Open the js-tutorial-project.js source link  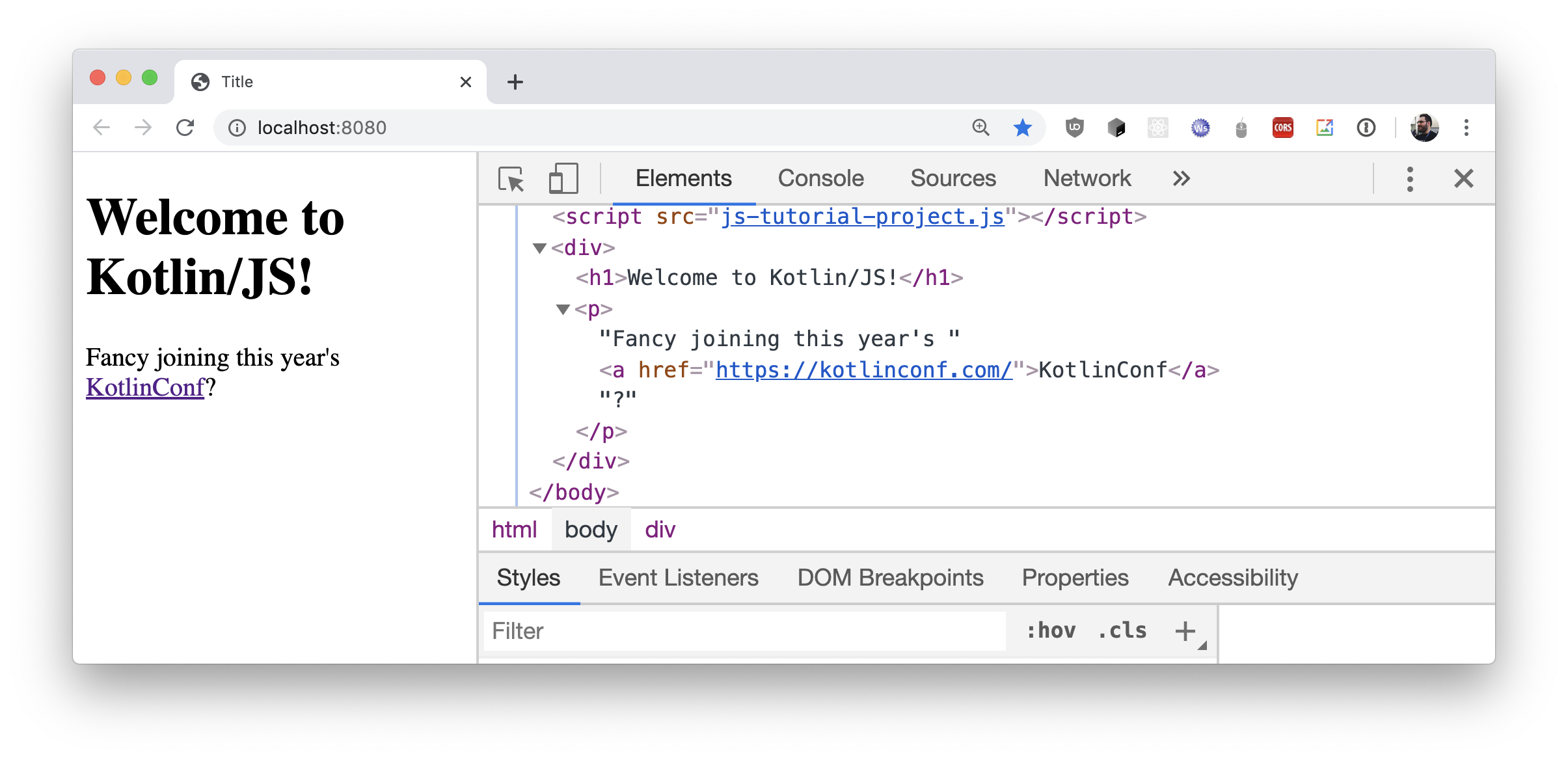(x=862, y=217)
